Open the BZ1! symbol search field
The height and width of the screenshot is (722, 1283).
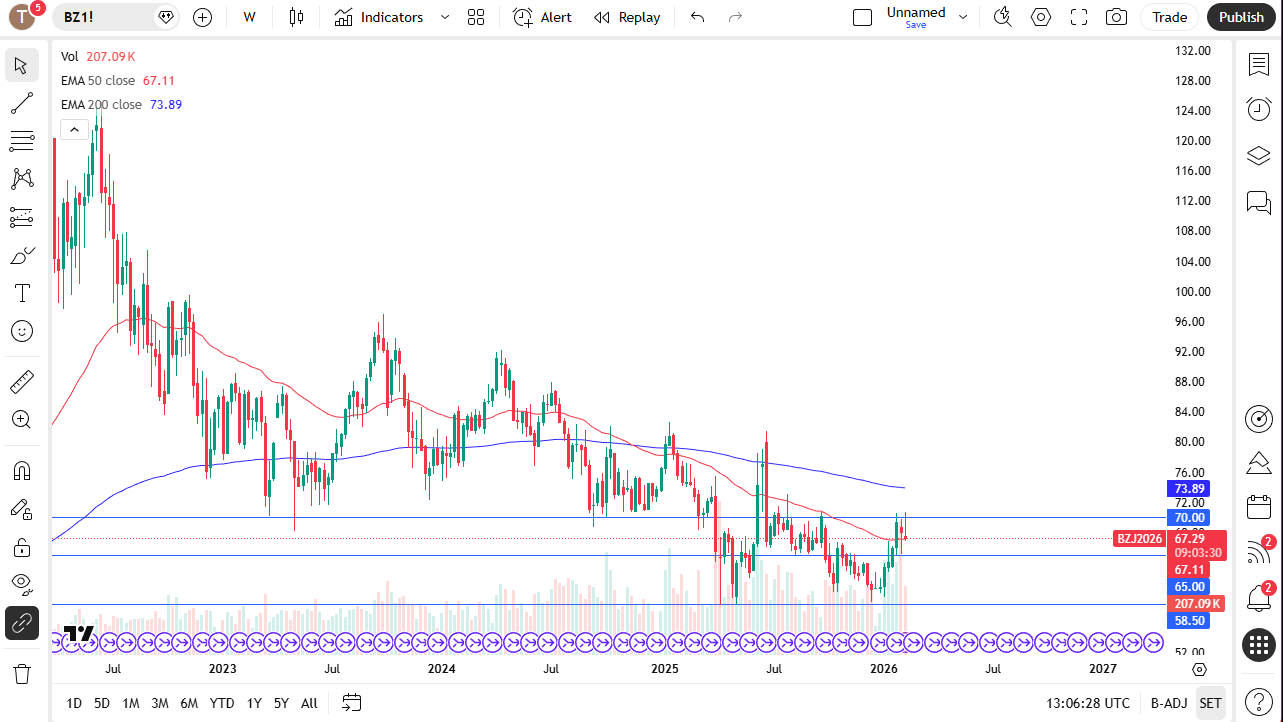click(x=117, y=17)
